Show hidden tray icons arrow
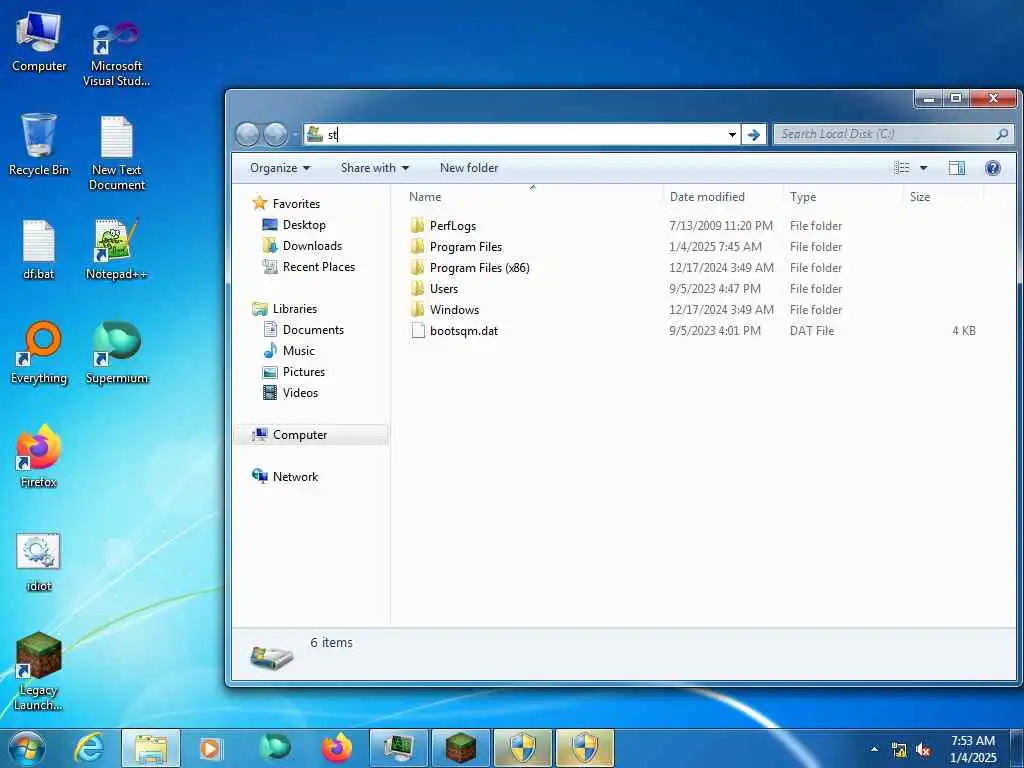The height and width of the screenshot is (768, 1024). pyautogui.click(x=874, y=750)
